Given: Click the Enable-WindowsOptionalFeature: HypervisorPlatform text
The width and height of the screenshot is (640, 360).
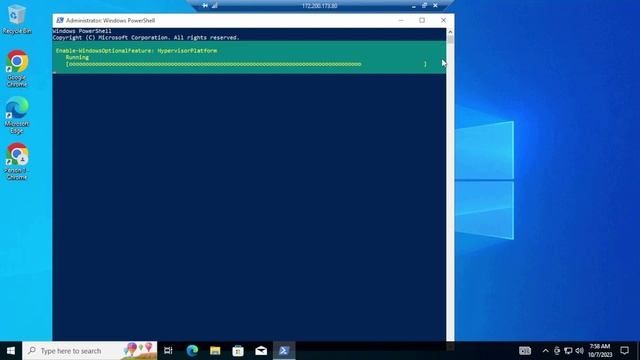Looking at the screenshot, I should (x=137, y=51).
